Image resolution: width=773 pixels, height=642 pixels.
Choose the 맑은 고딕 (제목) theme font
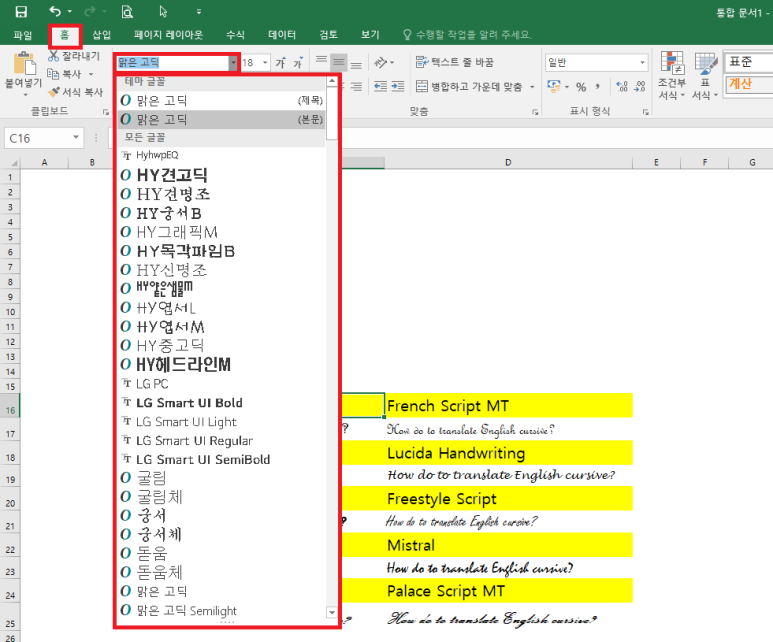point(221,100)
